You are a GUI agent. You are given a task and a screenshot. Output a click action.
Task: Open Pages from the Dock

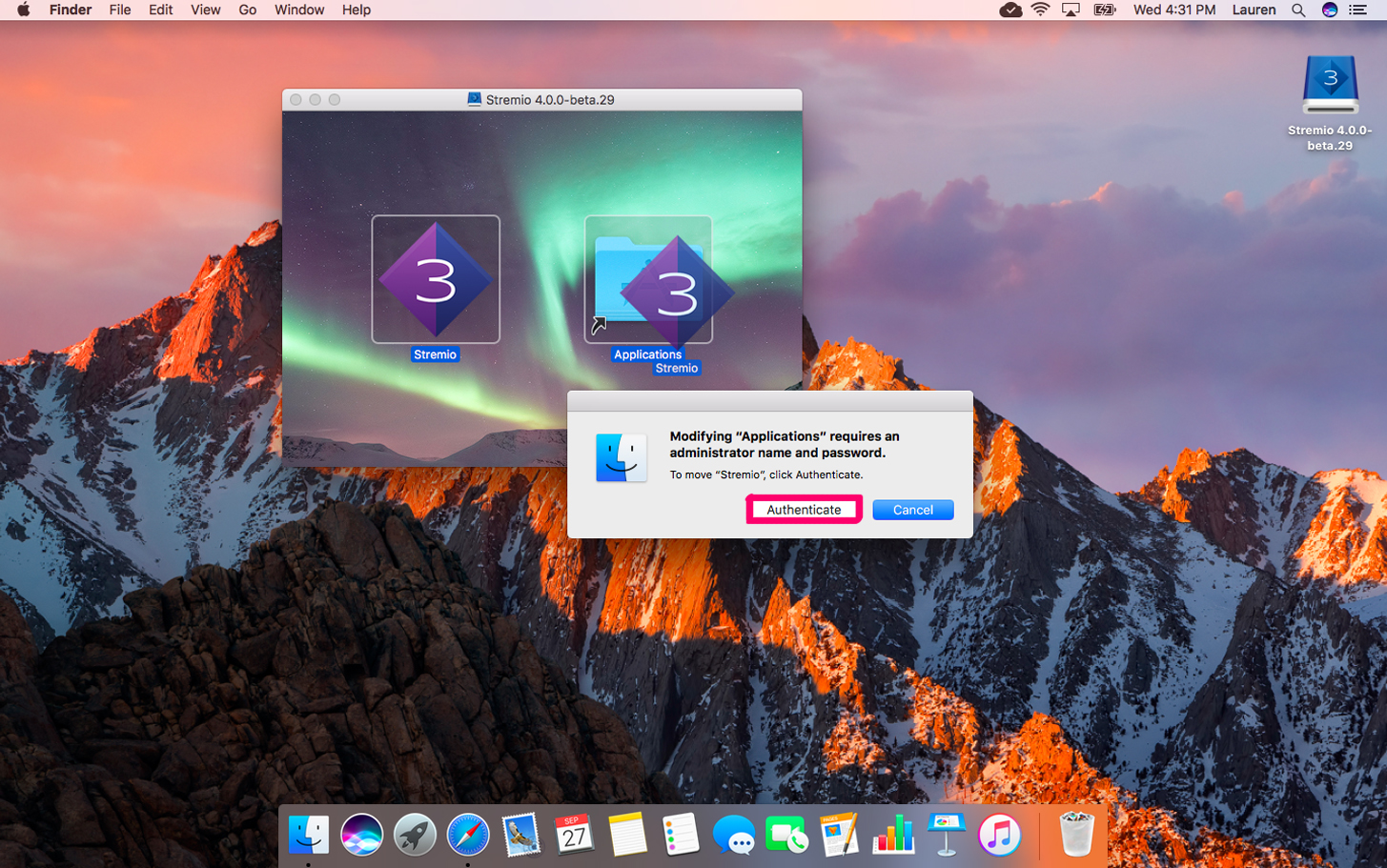[840, 835]
